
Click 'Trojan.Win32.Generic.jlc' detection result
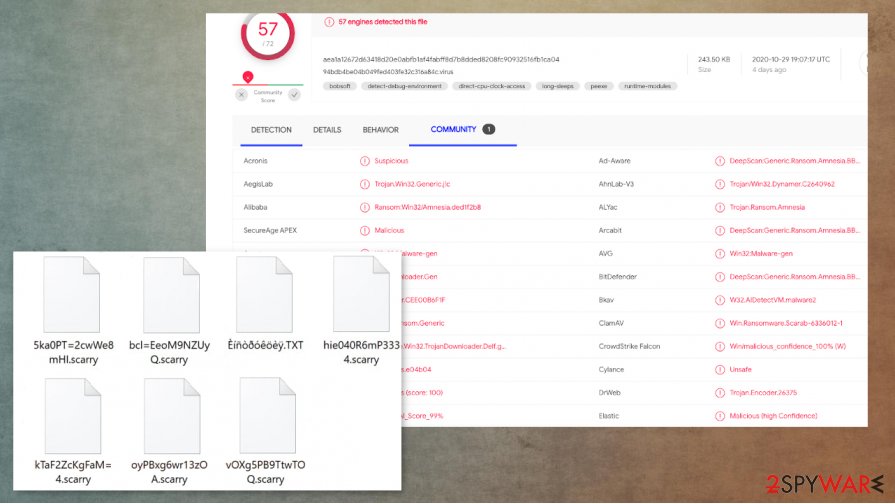click(x=412, y=184)
